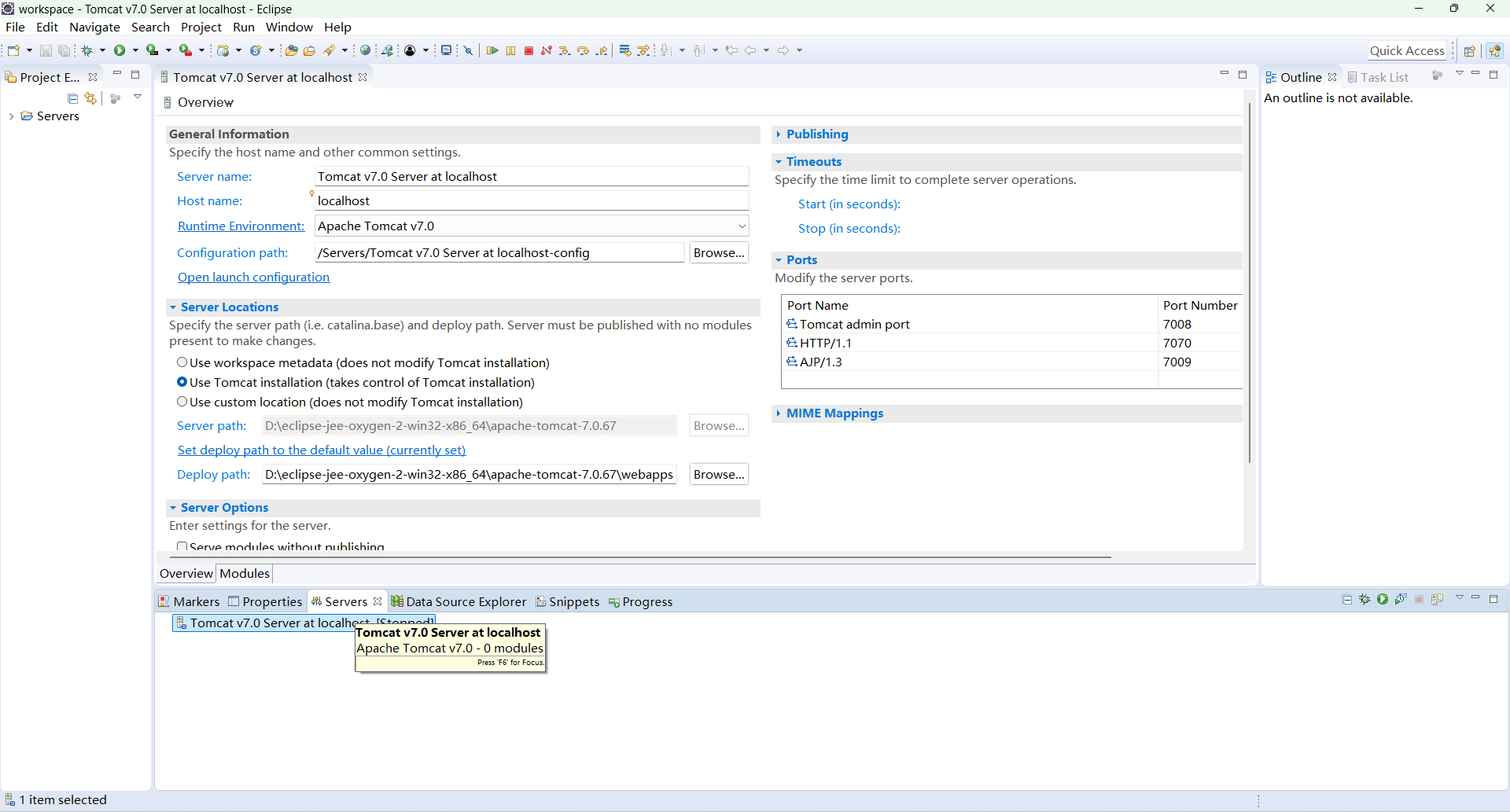Click the Resume debug icon
1510x812 pixels.
tap(492, 50)
